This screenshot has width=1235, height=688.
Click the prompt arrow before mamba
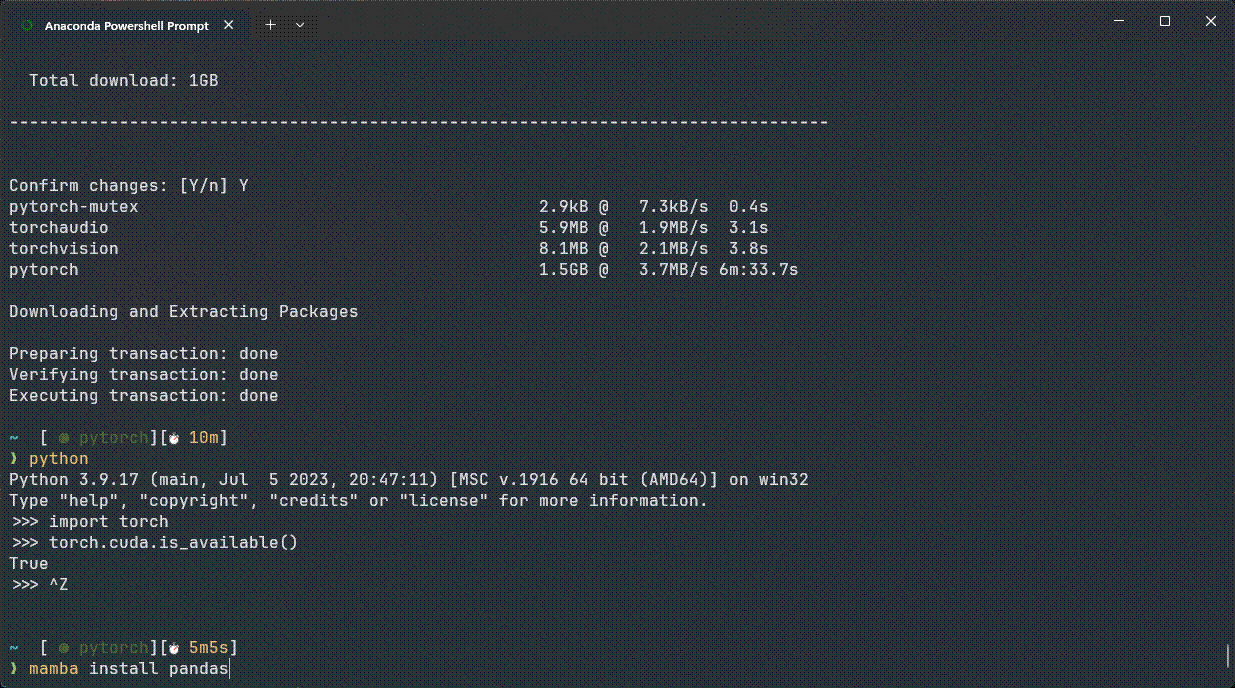[14, 669]
